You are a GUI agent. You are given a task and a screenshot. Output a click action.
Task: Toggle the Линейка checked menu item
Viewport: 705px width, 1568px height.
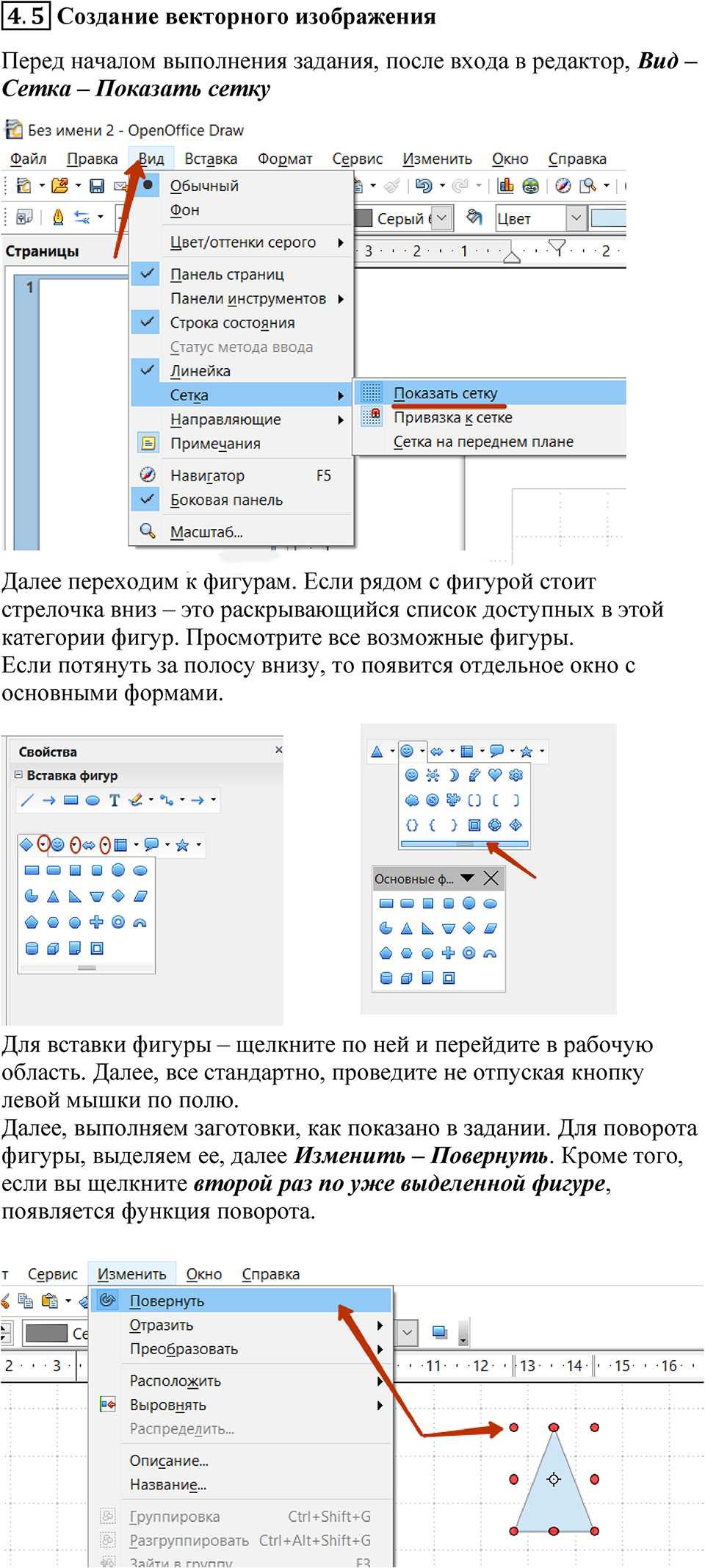(x=200, y=371)
